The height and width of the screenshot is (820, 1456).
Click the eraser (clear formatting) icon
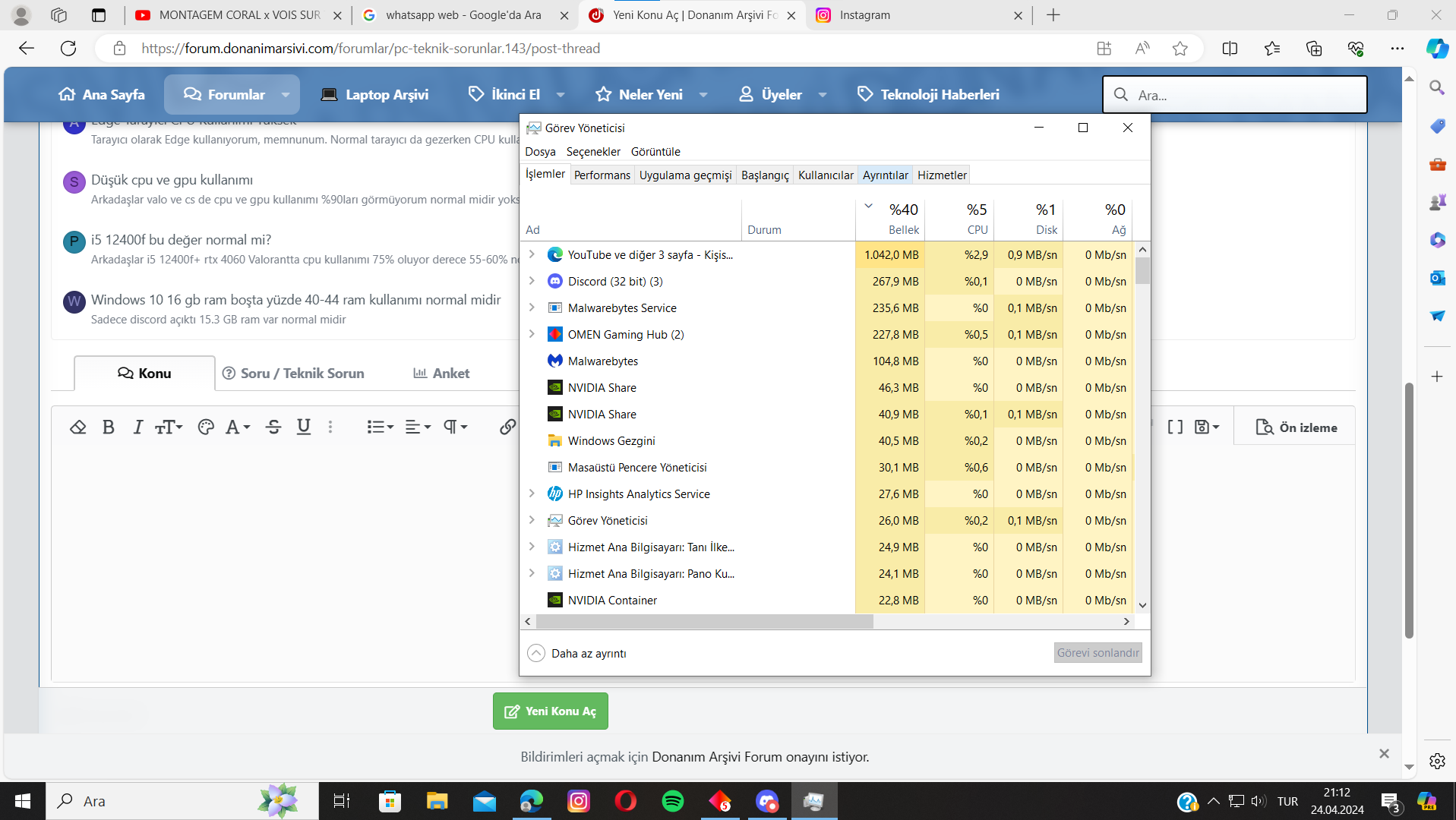(x=77, y=427)
